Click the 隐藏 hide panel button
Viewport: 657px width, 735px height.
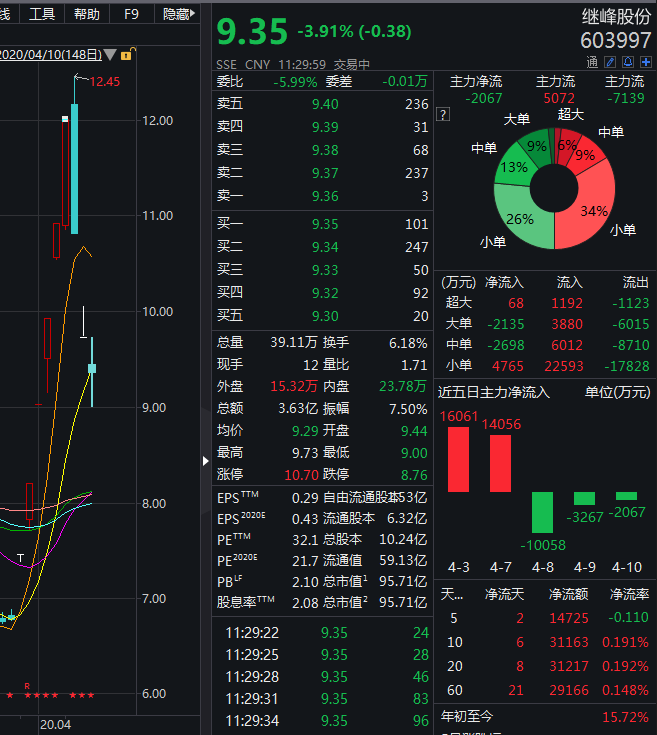pos(179,14)
